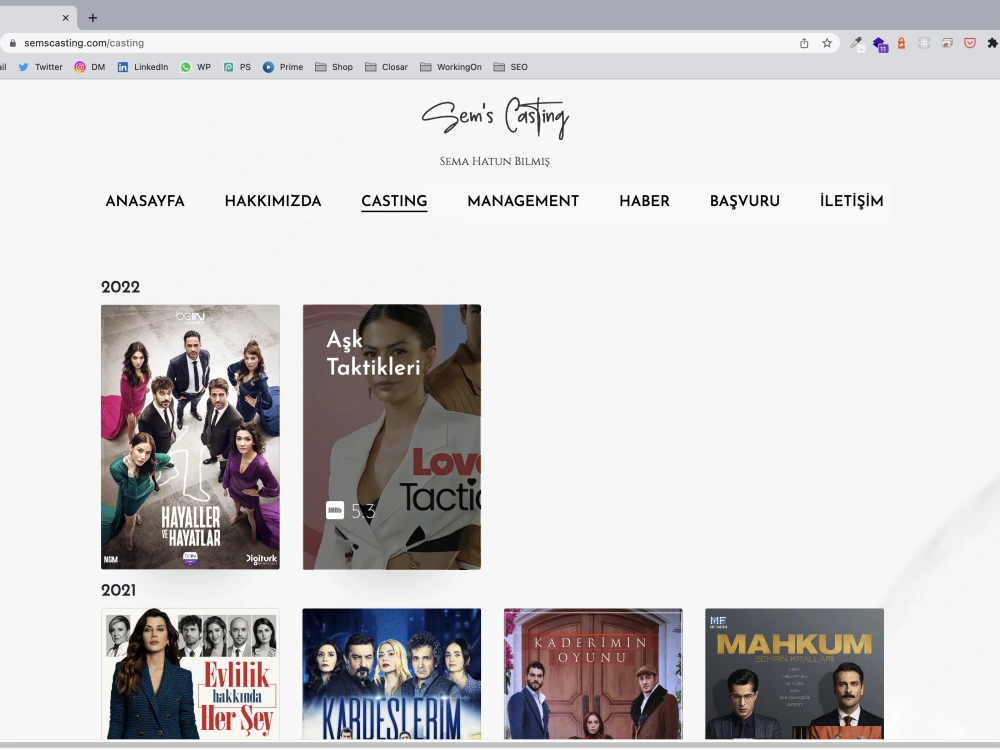1000x750 pixels.
Task: Close the current browser tab
Action: click(65, 18)
